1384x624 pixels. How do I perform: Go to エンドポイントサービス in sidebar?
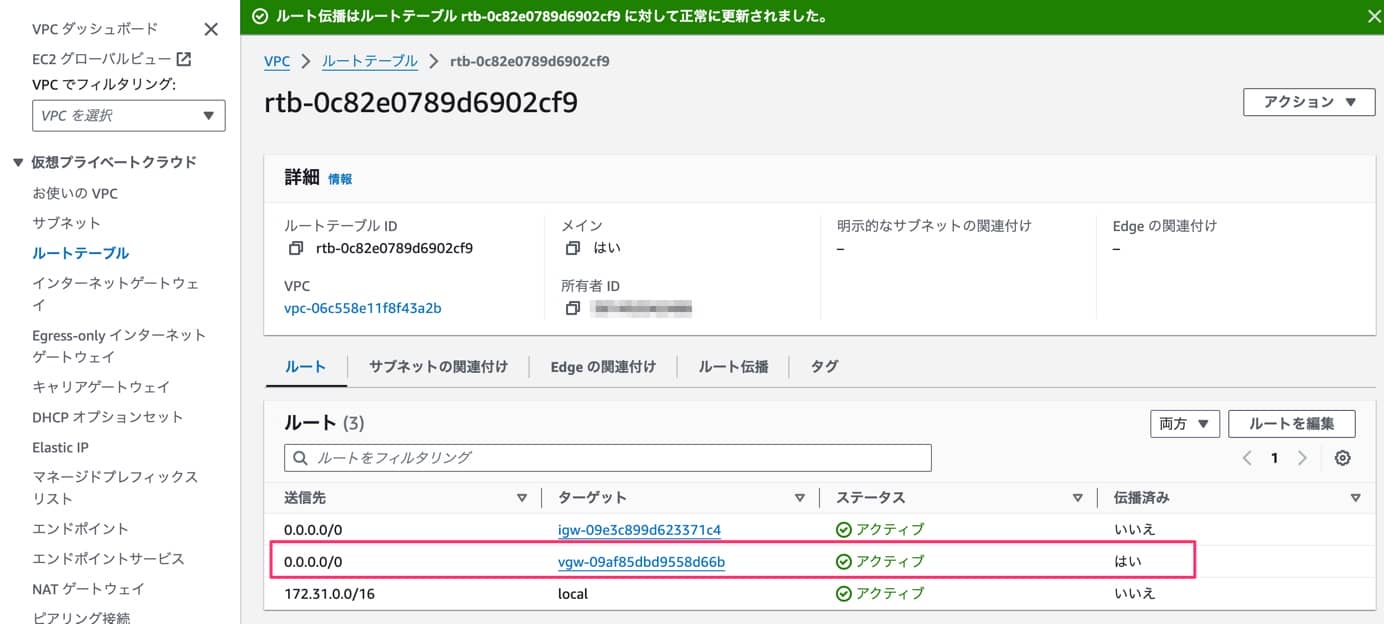pyautogui.click(x=108, y=558)
